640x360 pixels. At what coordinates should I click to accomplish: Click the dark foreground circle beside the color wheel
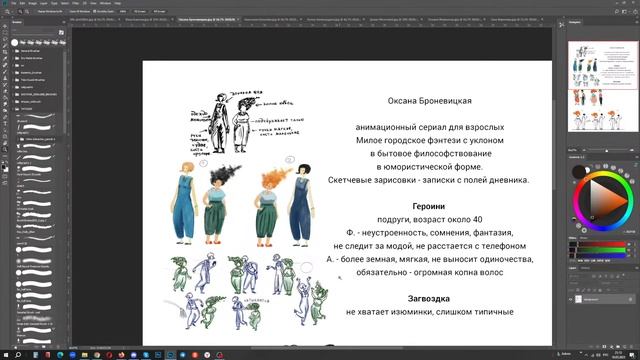pos(578,171)
